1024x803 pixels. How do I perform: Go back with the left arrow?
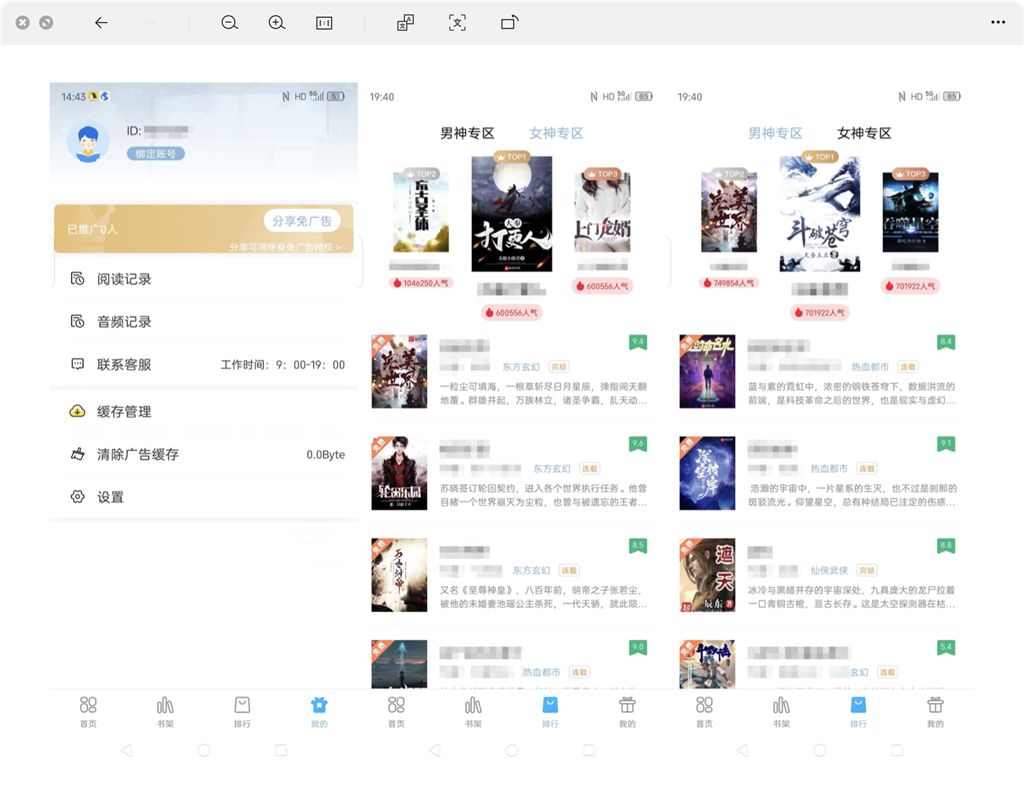point(101,23)
